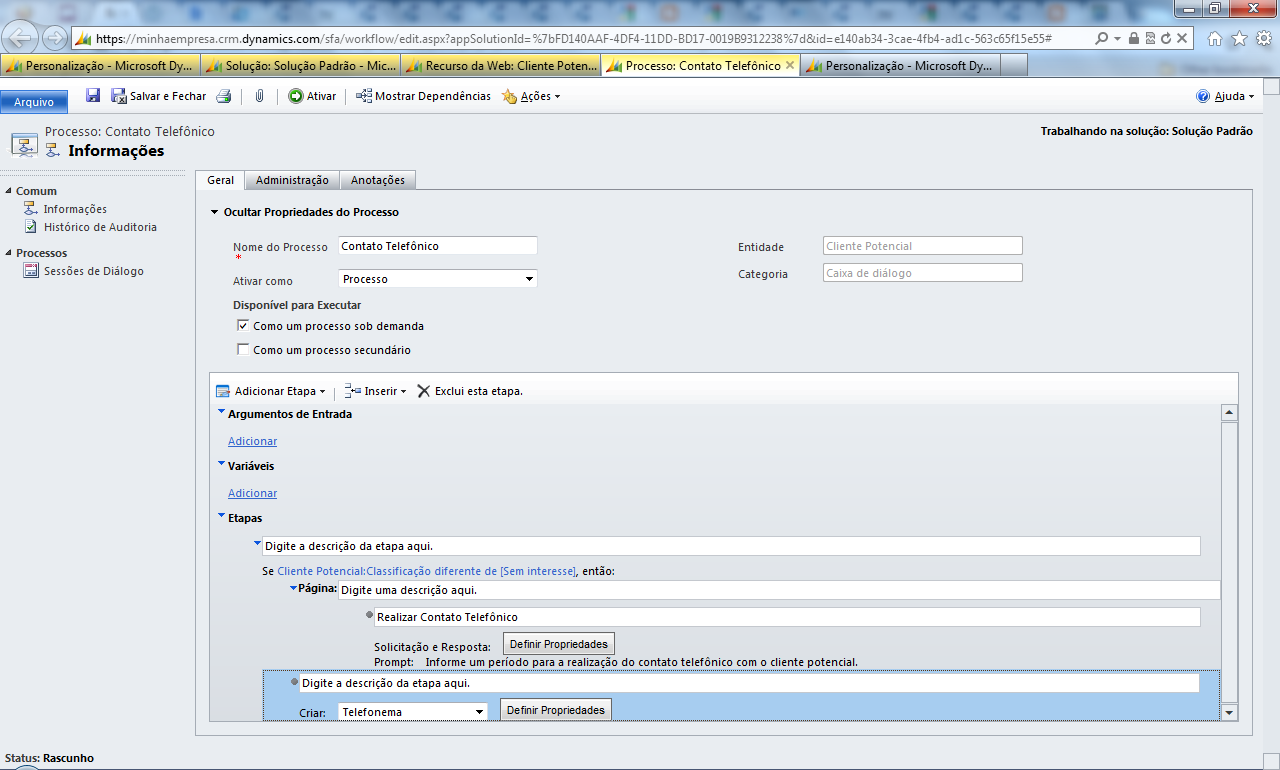Collapse 'Ocultar Propriedades do Processo' section
1280x770 pixels.
[x=214, y=212]
